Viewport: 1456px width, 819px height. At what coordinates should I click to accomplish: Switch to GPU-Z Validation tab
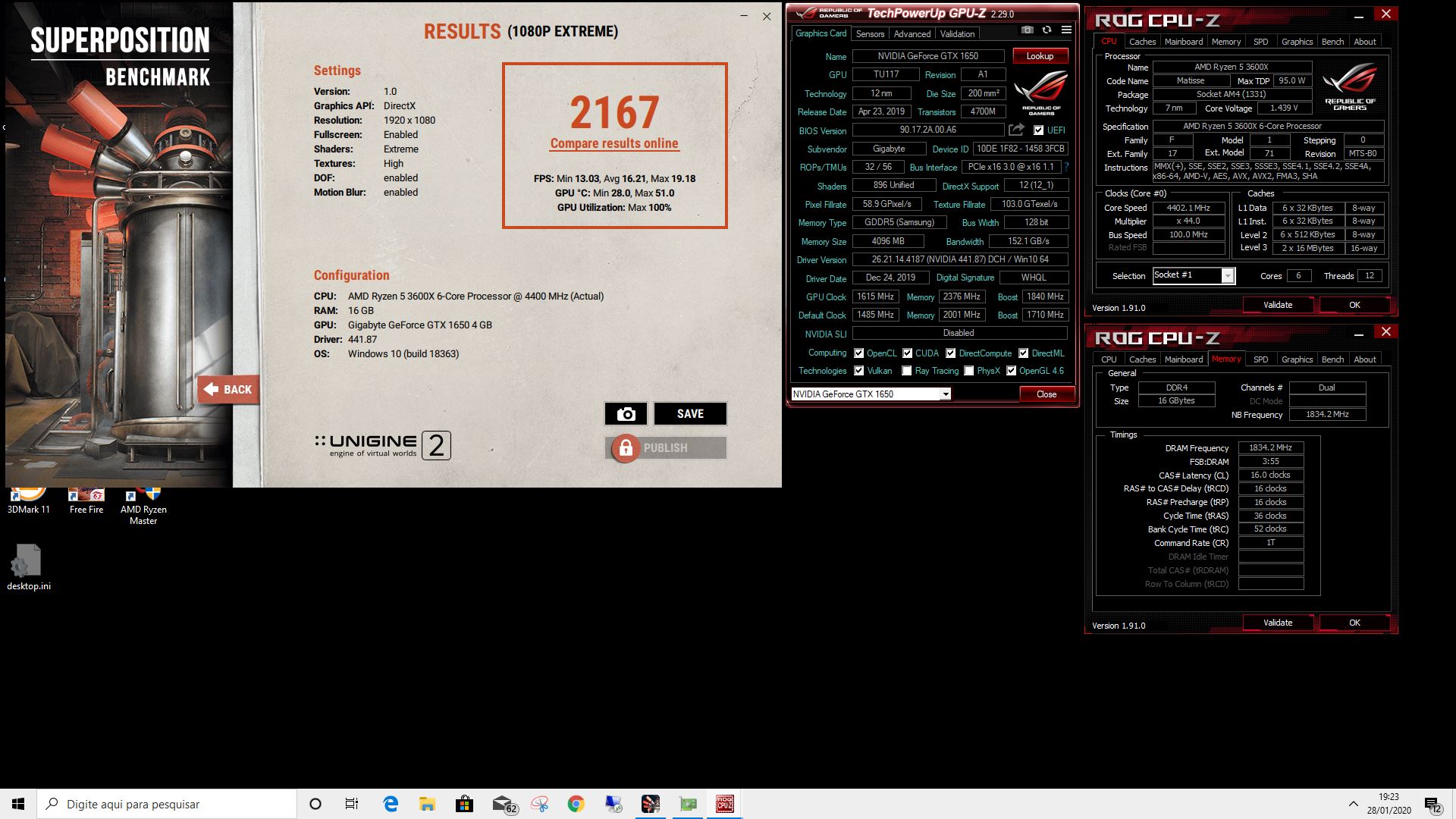pyautogui.click(x=957, y=34)
